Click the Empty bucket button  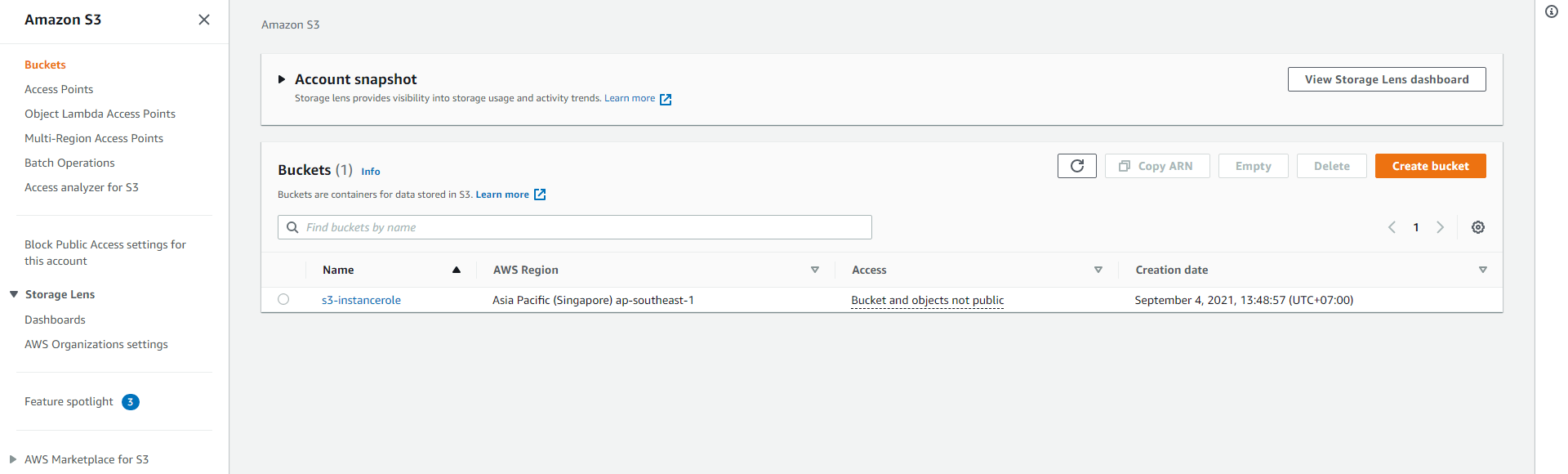1253,166
